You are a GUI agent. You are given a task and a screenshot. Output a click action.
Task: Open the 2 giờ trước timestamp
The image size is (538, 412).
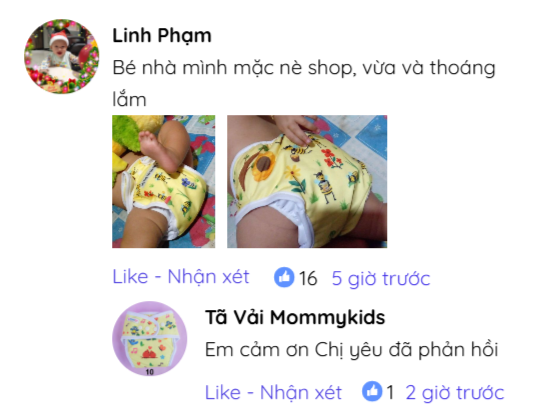pos(455,392)
